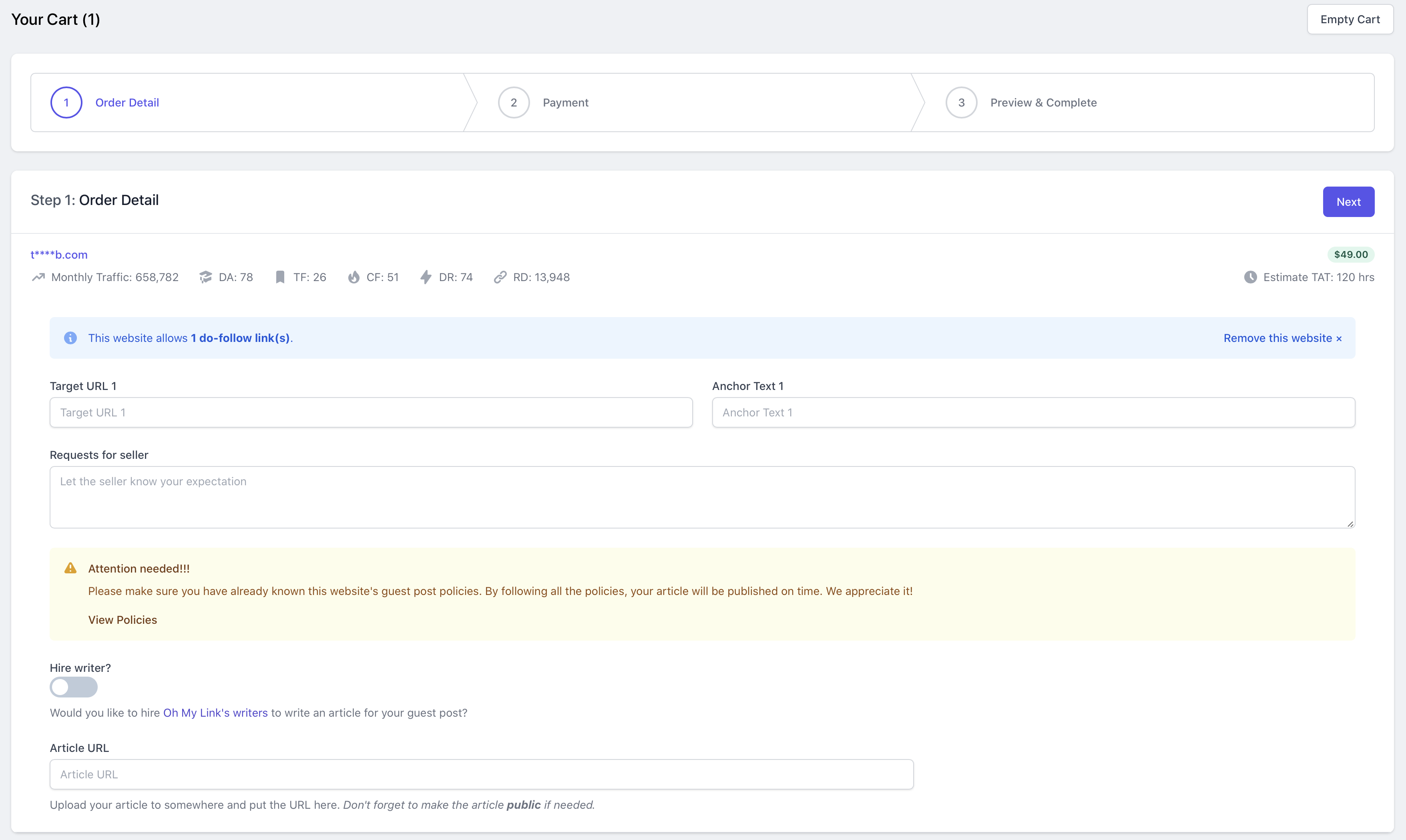This screenshot has height=840, width=1406.
Task: Click the Next button
Action: pyautogui.click(x=1348, y=202)
